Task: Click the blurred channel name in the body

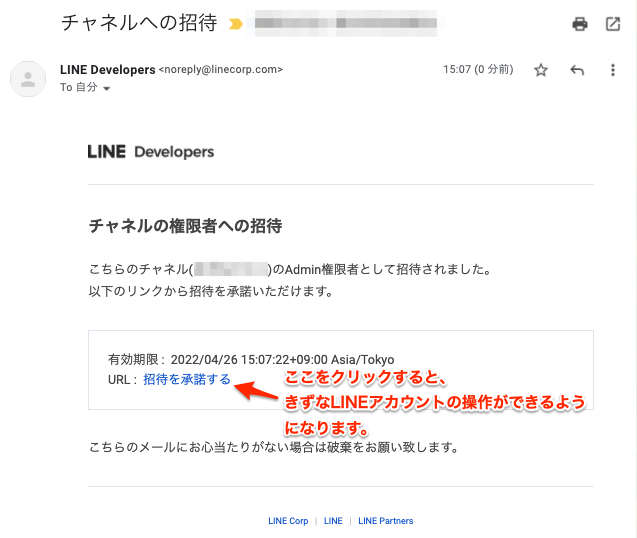Action: tap(232, 270)
